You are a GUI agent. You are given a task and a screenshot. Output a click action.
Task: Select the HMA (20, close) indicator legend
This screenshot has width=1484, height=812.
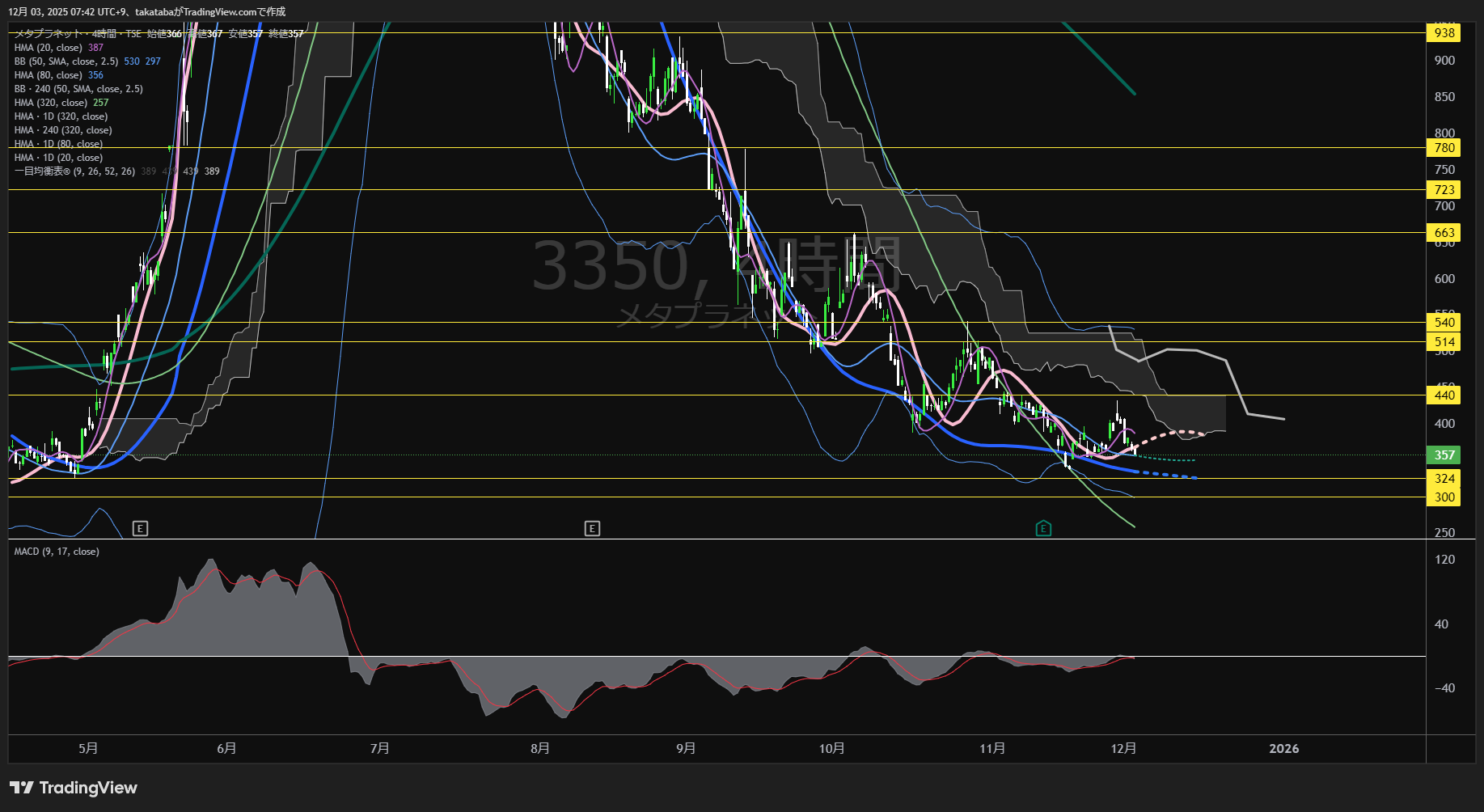point(49,48)
